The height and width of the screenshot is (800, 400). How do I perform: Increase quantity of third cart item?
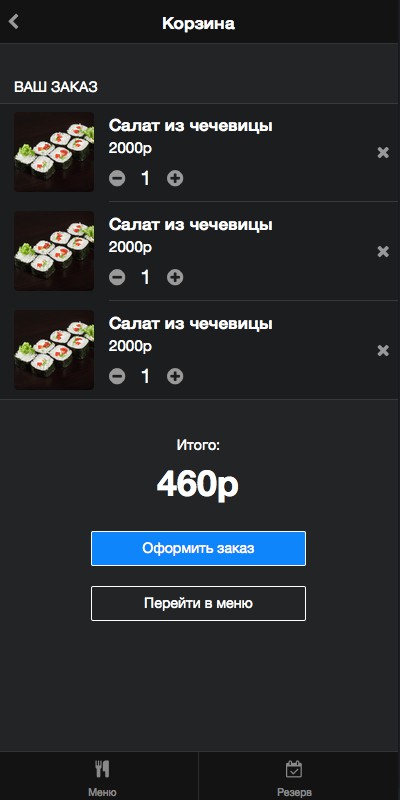175,377
